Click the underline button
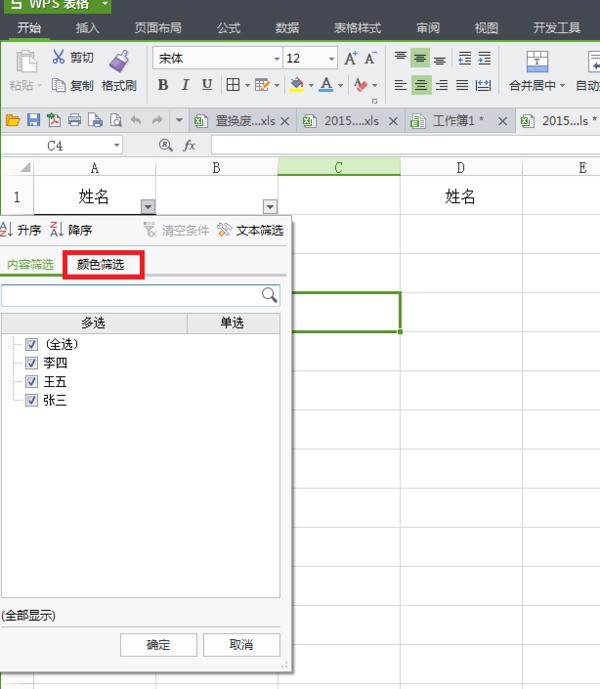This screenshot has width=600, height=689. pyautogui.click(x=207, y=85)
